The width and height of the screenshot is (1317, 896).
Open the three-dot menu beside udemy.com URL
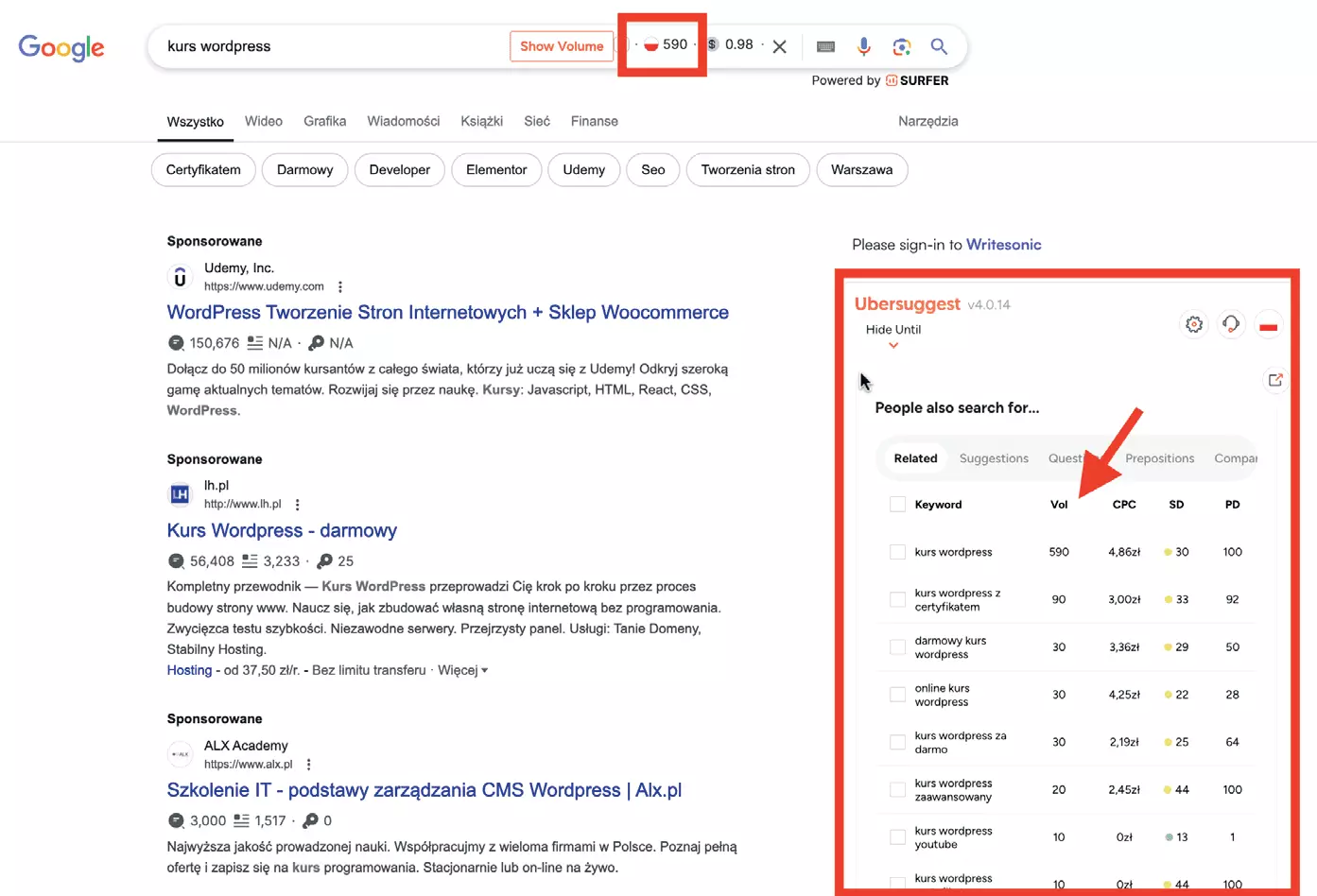pos(340,286)
